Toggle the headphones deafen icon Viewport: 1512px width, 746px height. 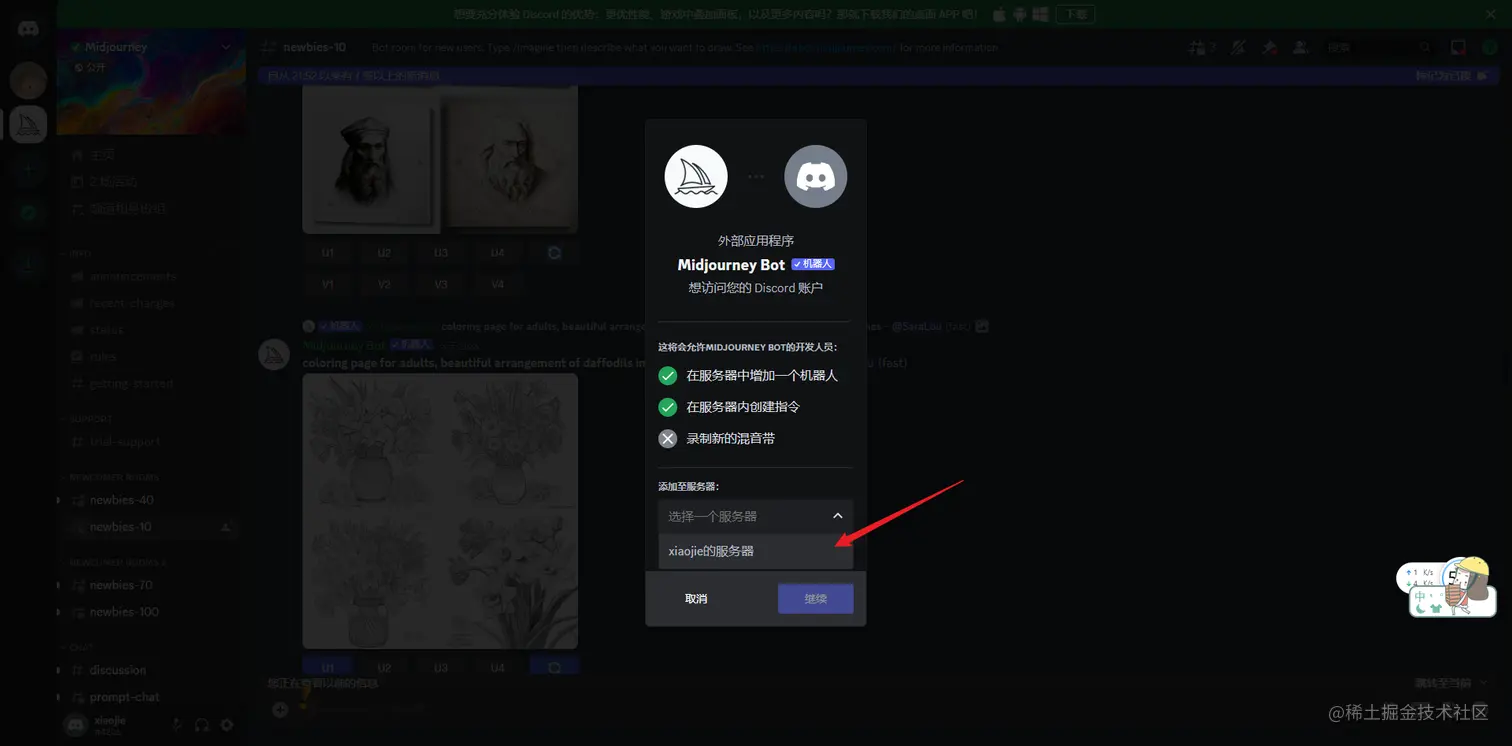point(202,725)
